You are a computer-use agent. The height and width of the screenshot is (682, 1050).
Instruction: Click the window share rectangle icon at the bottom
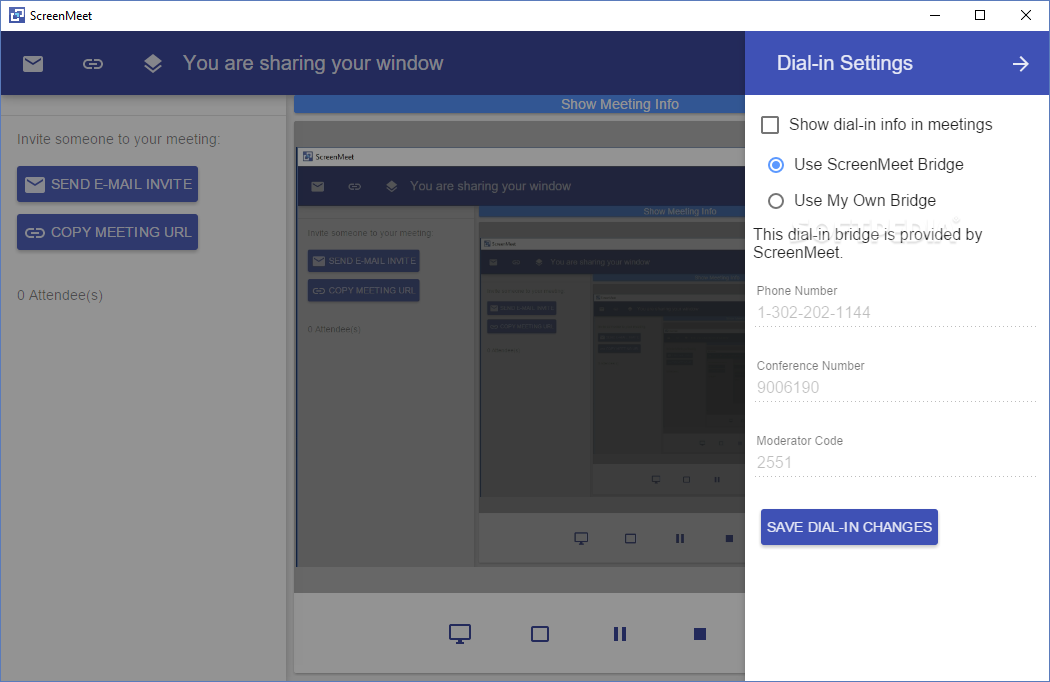540,634
